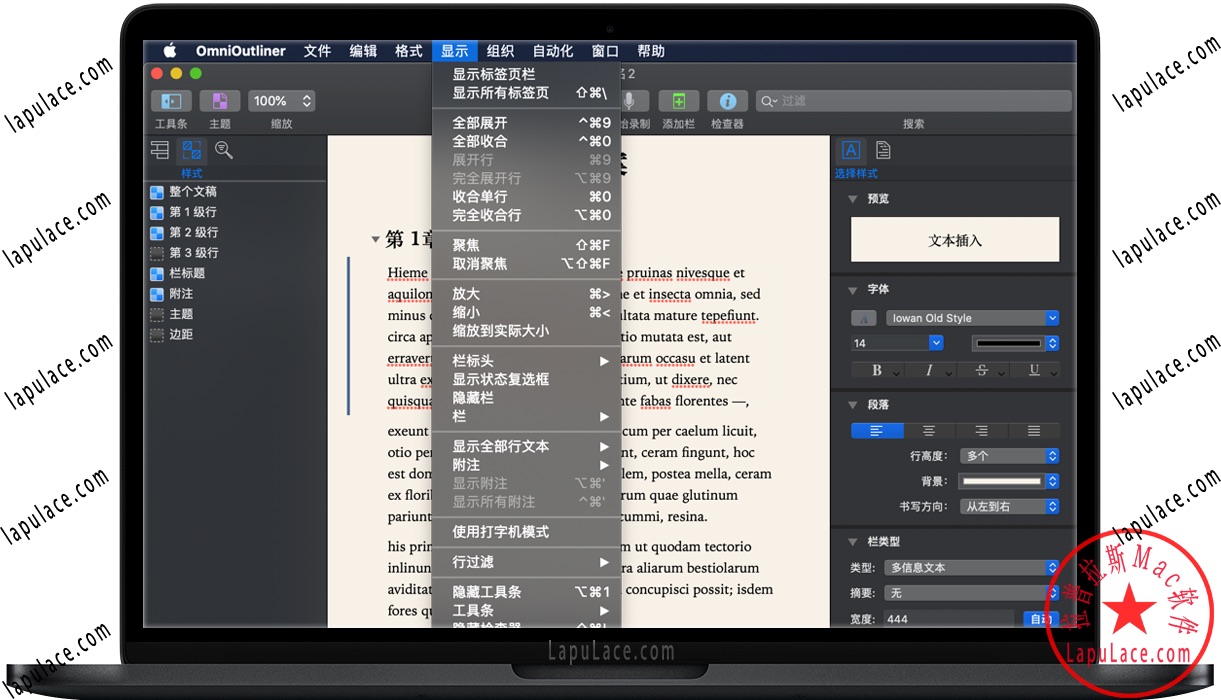Image resolution: width=1221 pixels, height=700 pixels.
Task: Click the 栏标题 style icon
Action: [157, 274]
